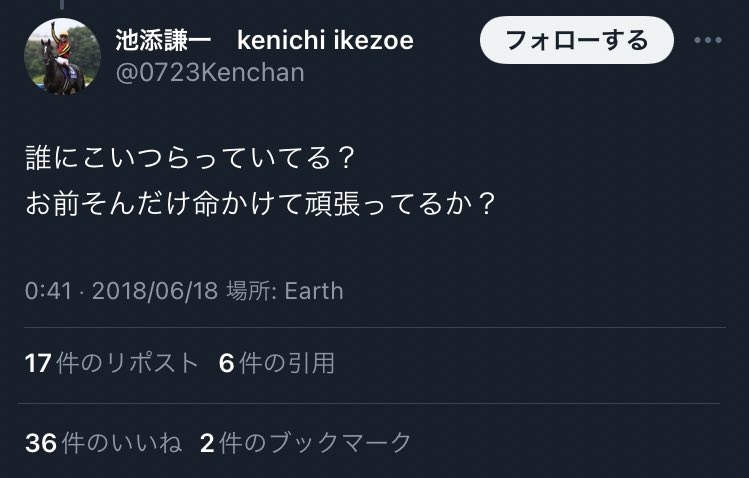Click the bold bookmark count 2

[207, 442]
